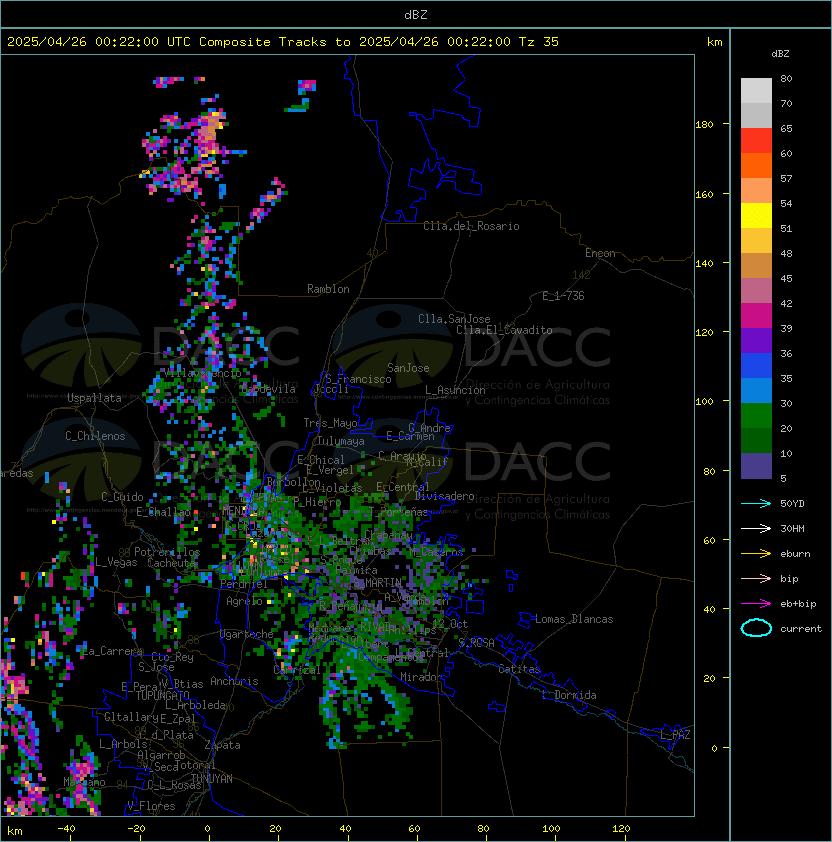This screenshot has width=832, height=842.
Task: Click the bip pink arrow legend icon
Action: 756,578
